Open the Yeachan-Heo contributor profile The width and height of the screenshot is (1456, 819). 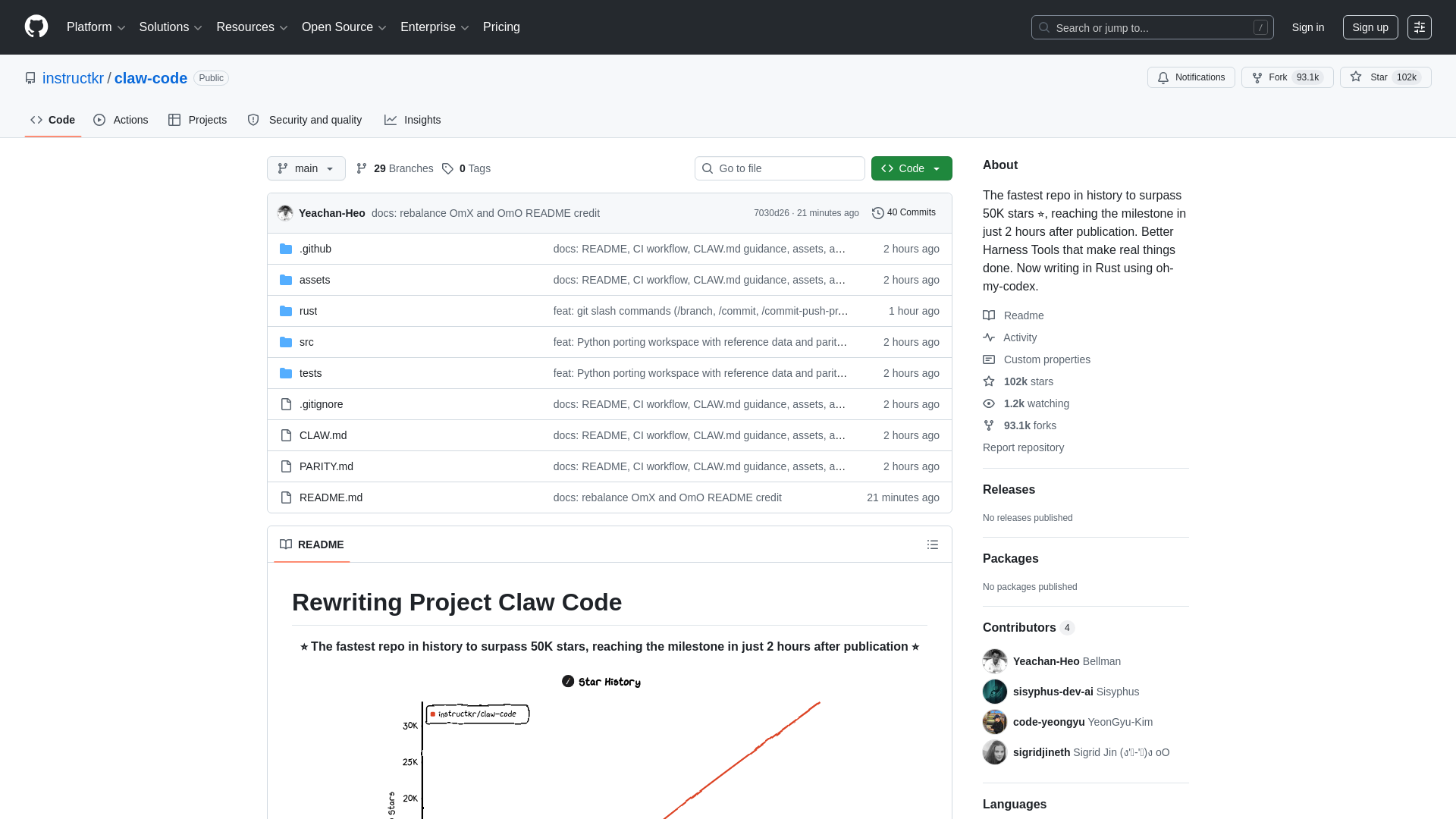[1046, 661]
